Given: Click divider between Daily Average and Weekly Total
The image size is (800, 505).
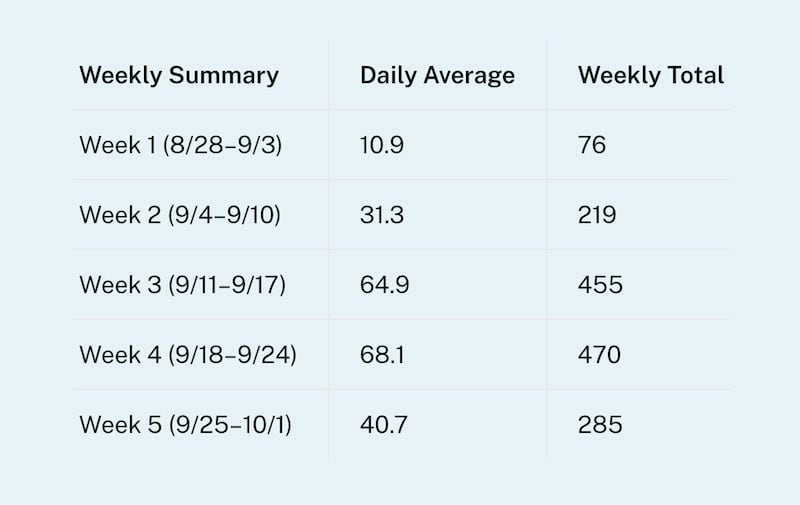Looking at the screenshot, I should click(546, 250).
